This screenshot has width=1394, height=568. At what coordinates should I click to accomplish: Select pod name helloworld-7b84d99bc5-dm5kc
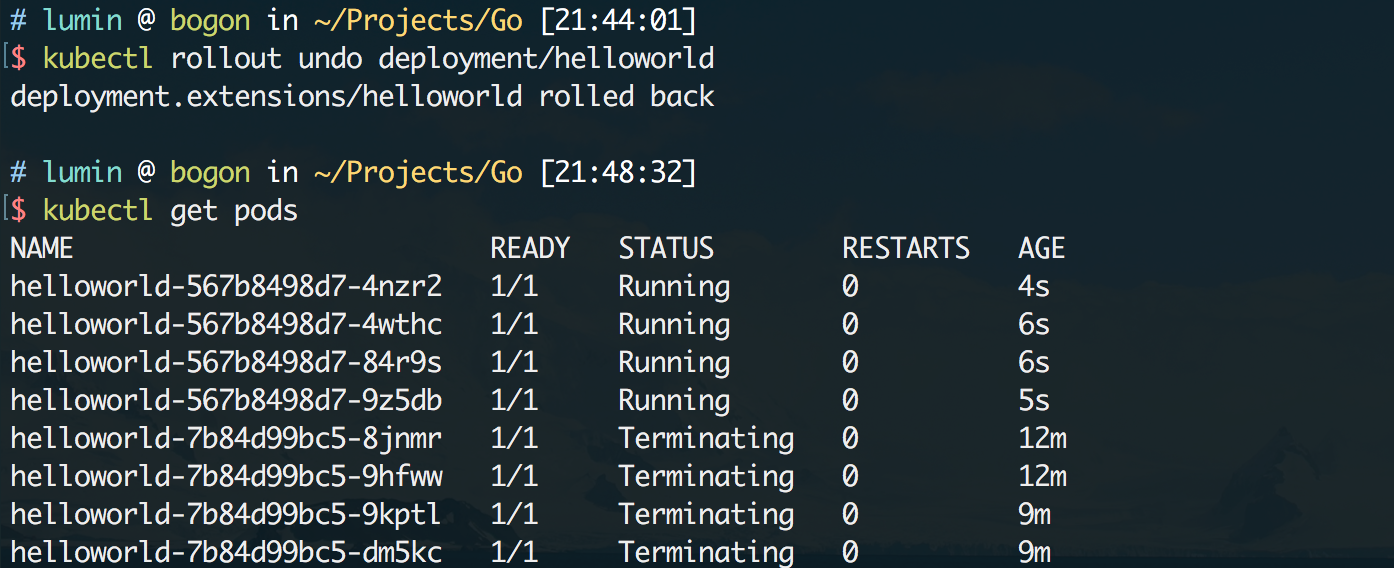pyautogui.click(x=226, y=552)
